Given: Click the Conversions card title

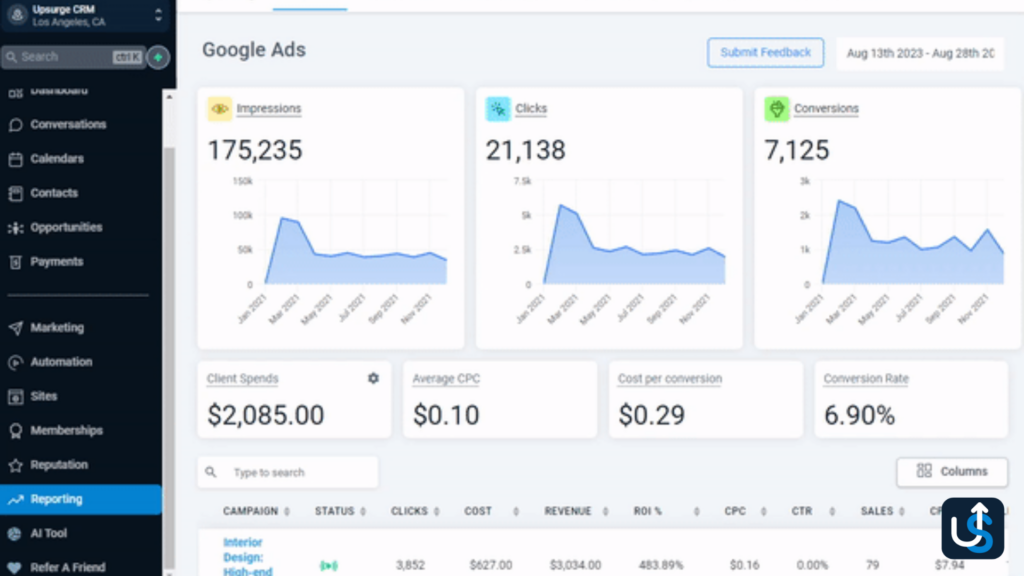Looking at the screenshot, I should click(x=826, y=108).
